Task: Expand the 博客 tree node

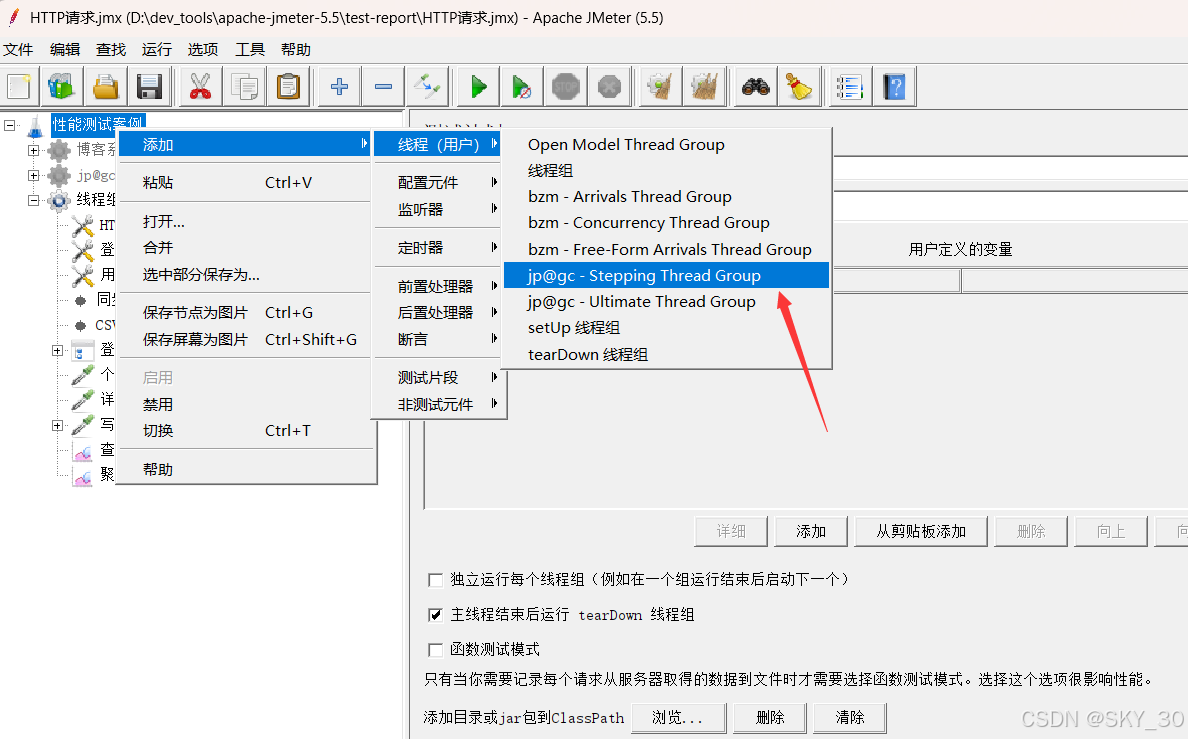Action: pyautogui.click(x=33, y=150)
